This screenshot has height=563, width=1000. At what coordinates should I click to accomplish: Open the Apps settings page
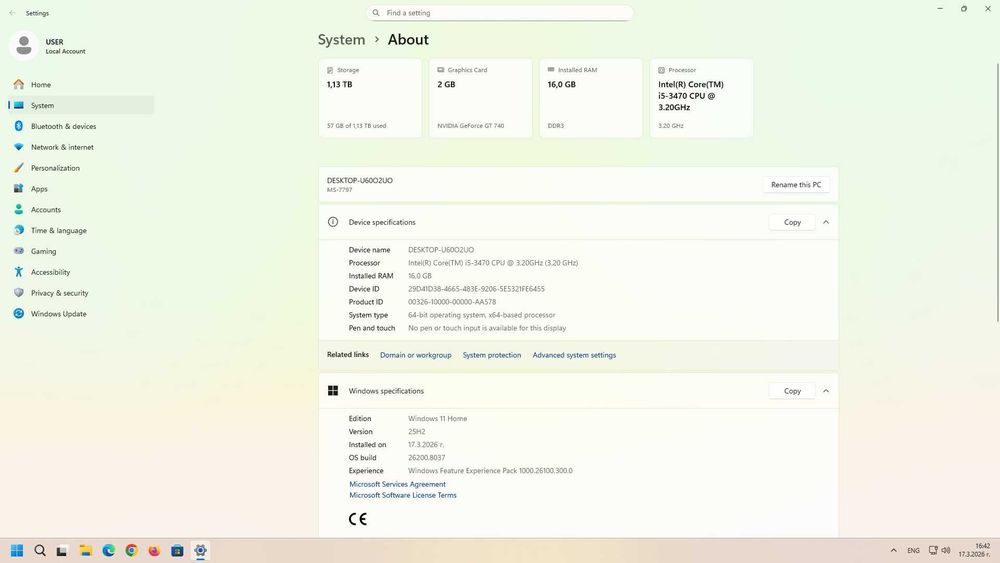[x=81, y=189]
